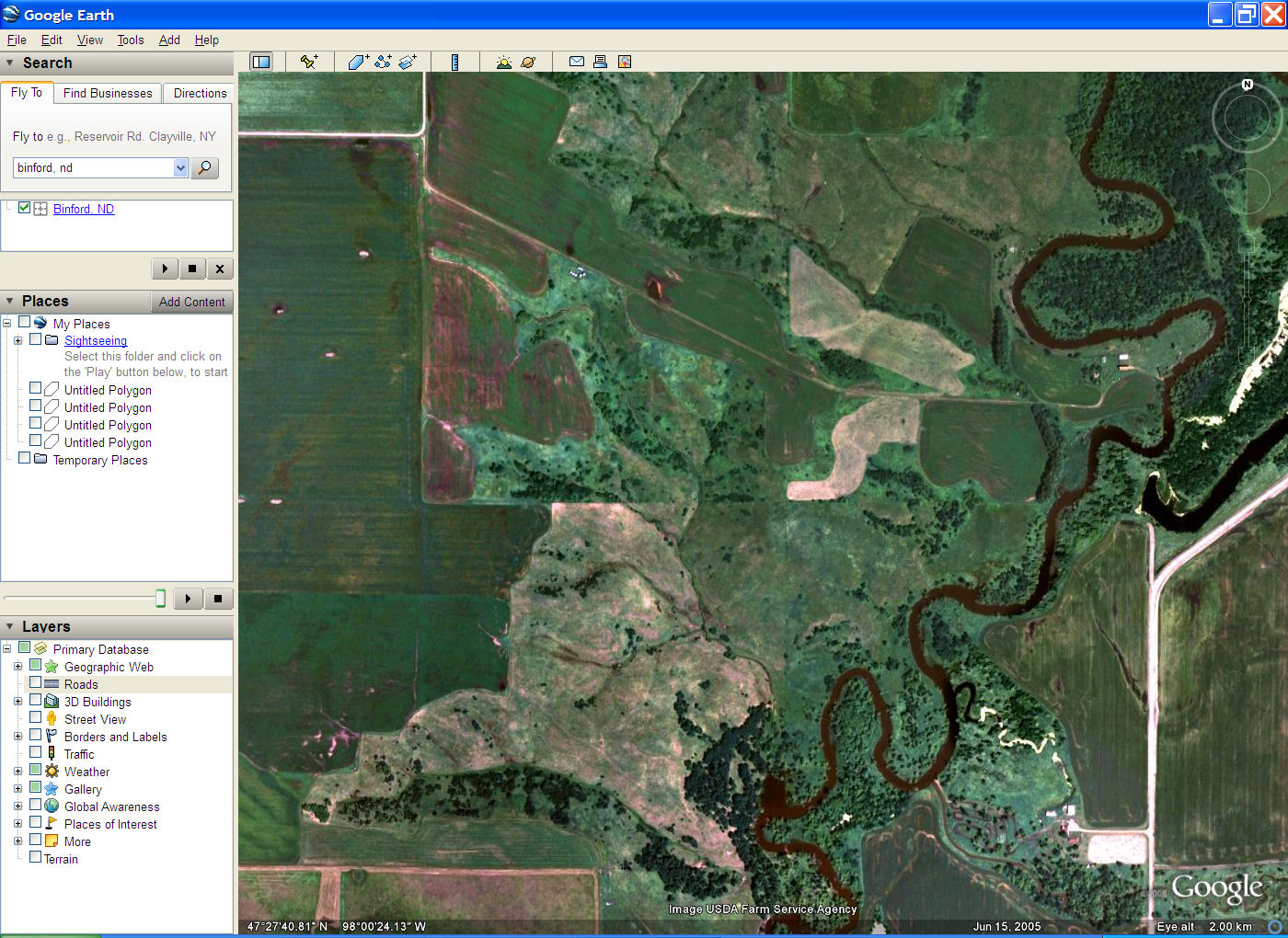Screen dimensions: 1288x938
Task: Click the Street View pegman icon
Action: click(x=52, y=719)
